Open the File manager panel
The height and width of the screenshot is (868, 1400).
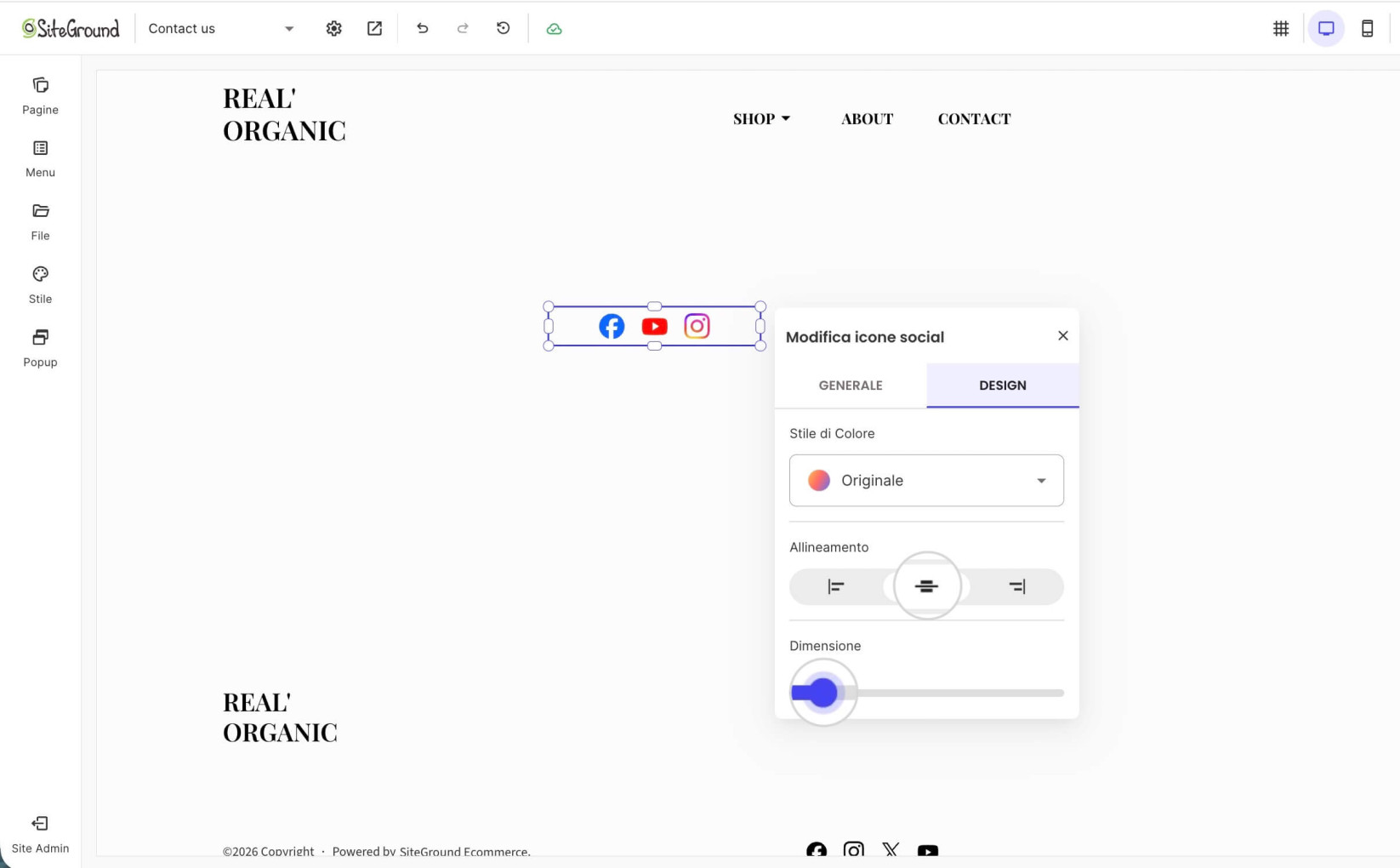(40, 222)
